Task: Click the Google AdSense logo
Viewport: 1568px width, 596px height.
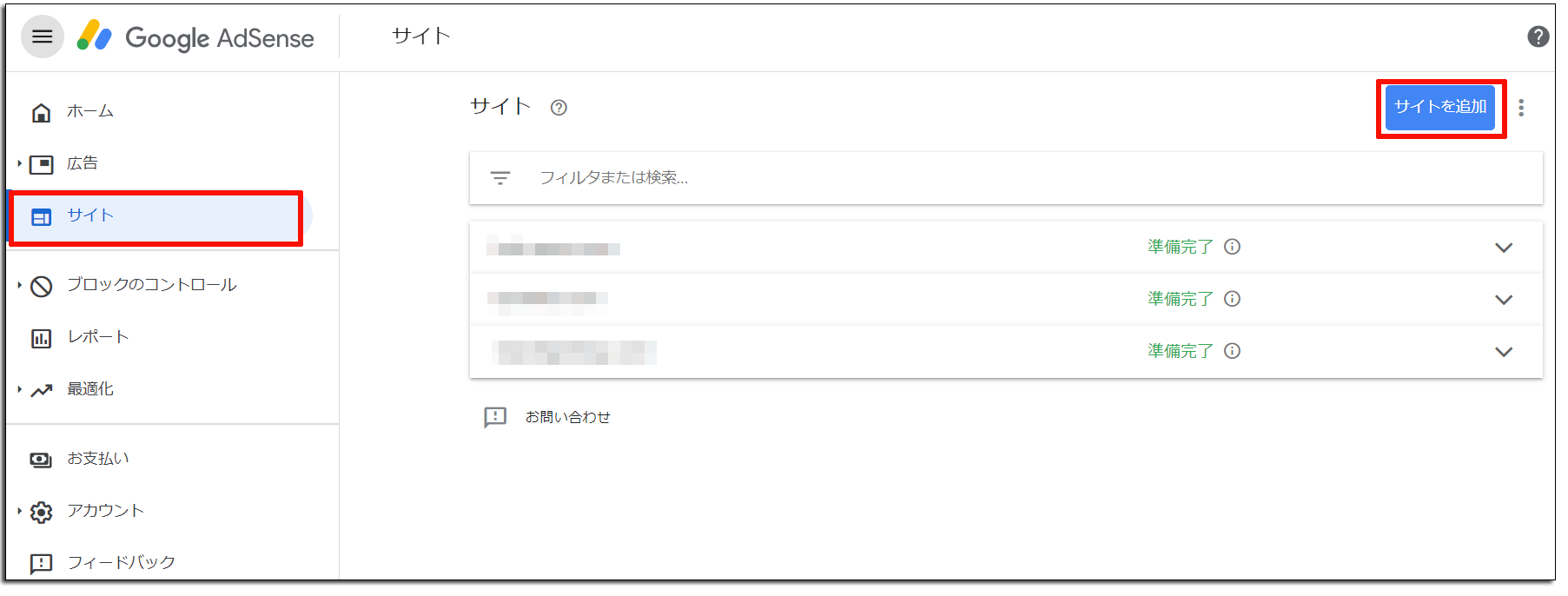Action: (195, 37)
